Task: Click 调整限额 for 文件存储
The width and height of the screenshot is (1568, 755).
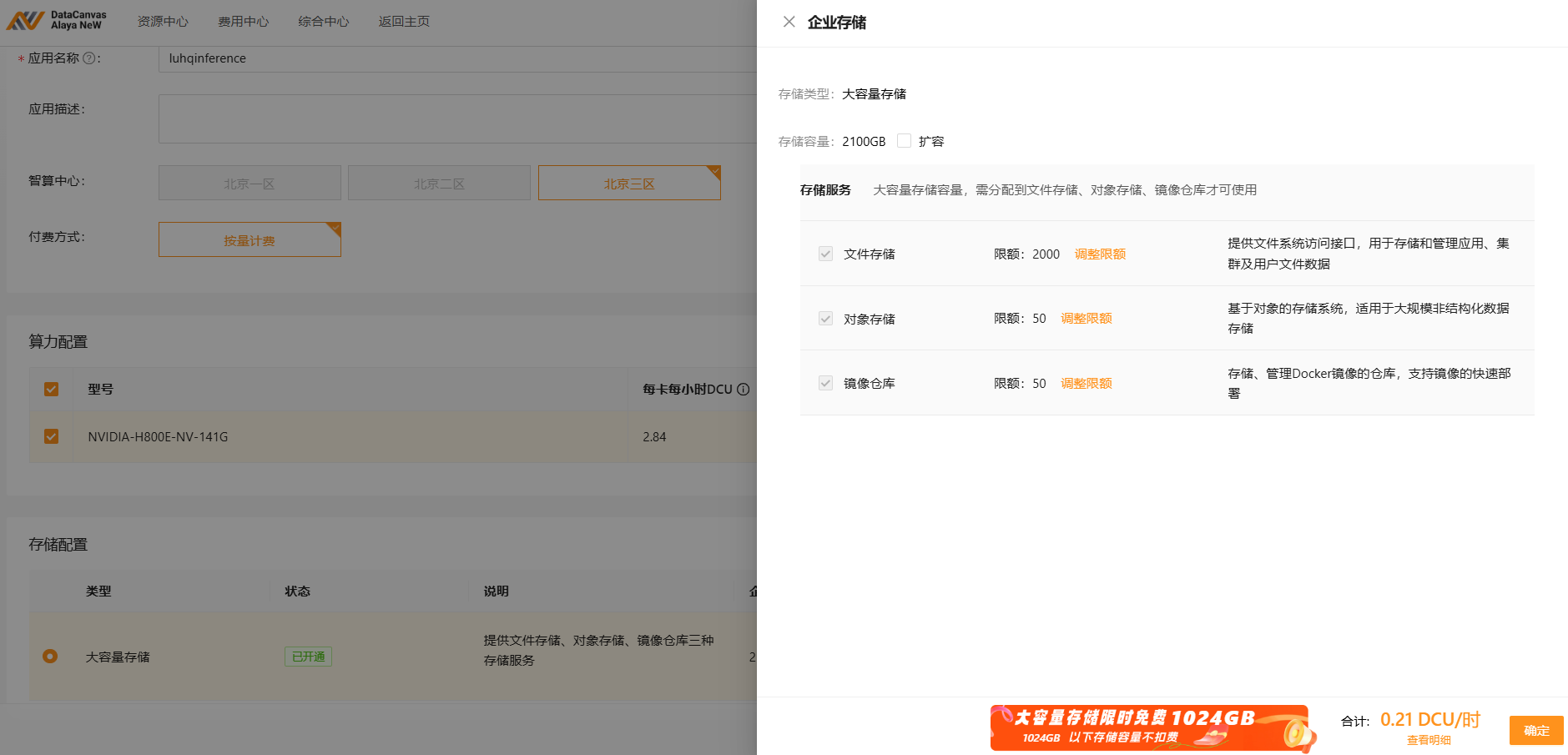Action: point(1100,254)
